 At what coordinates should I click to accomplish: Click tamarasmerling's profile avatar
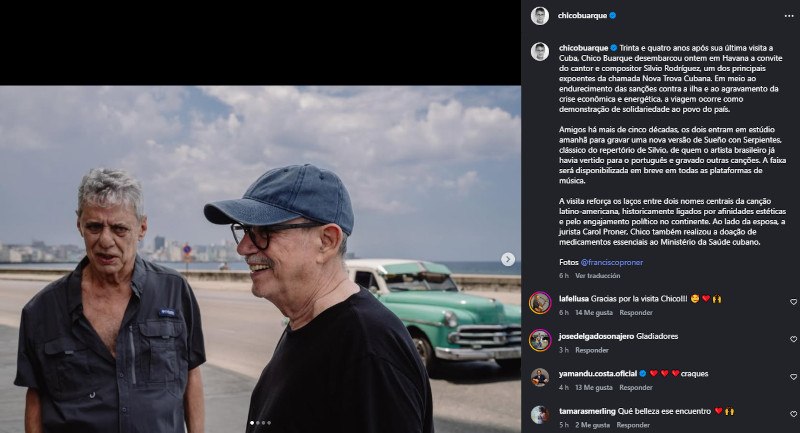[x=540, y=414]
